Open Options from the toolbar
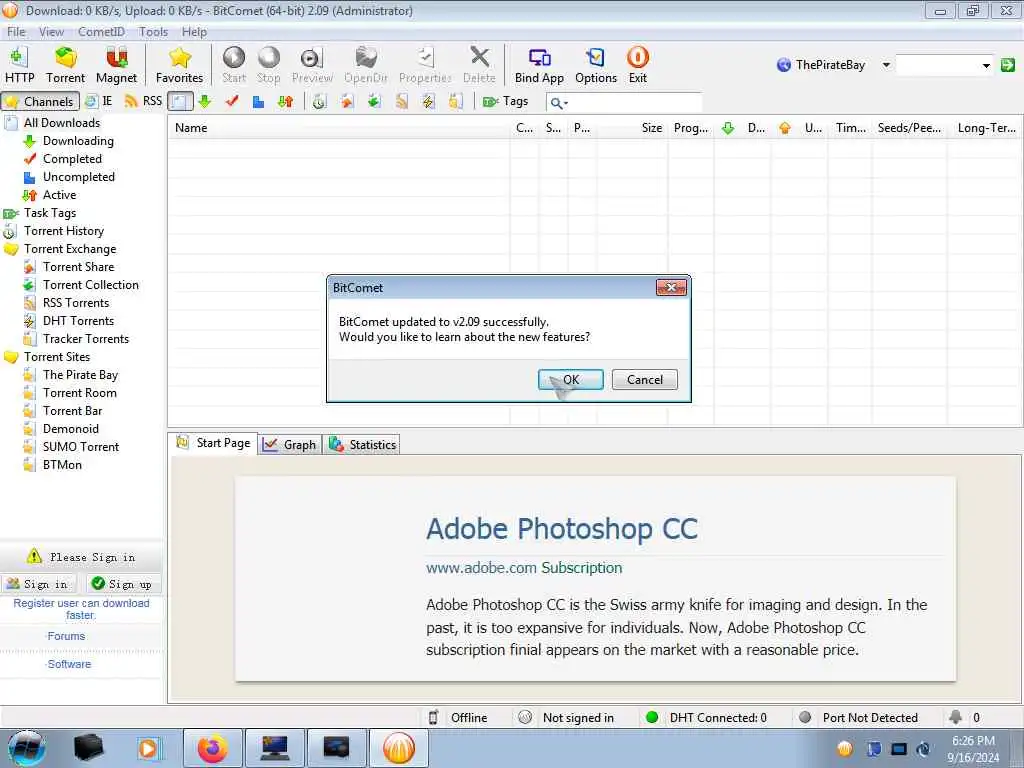 596,65
